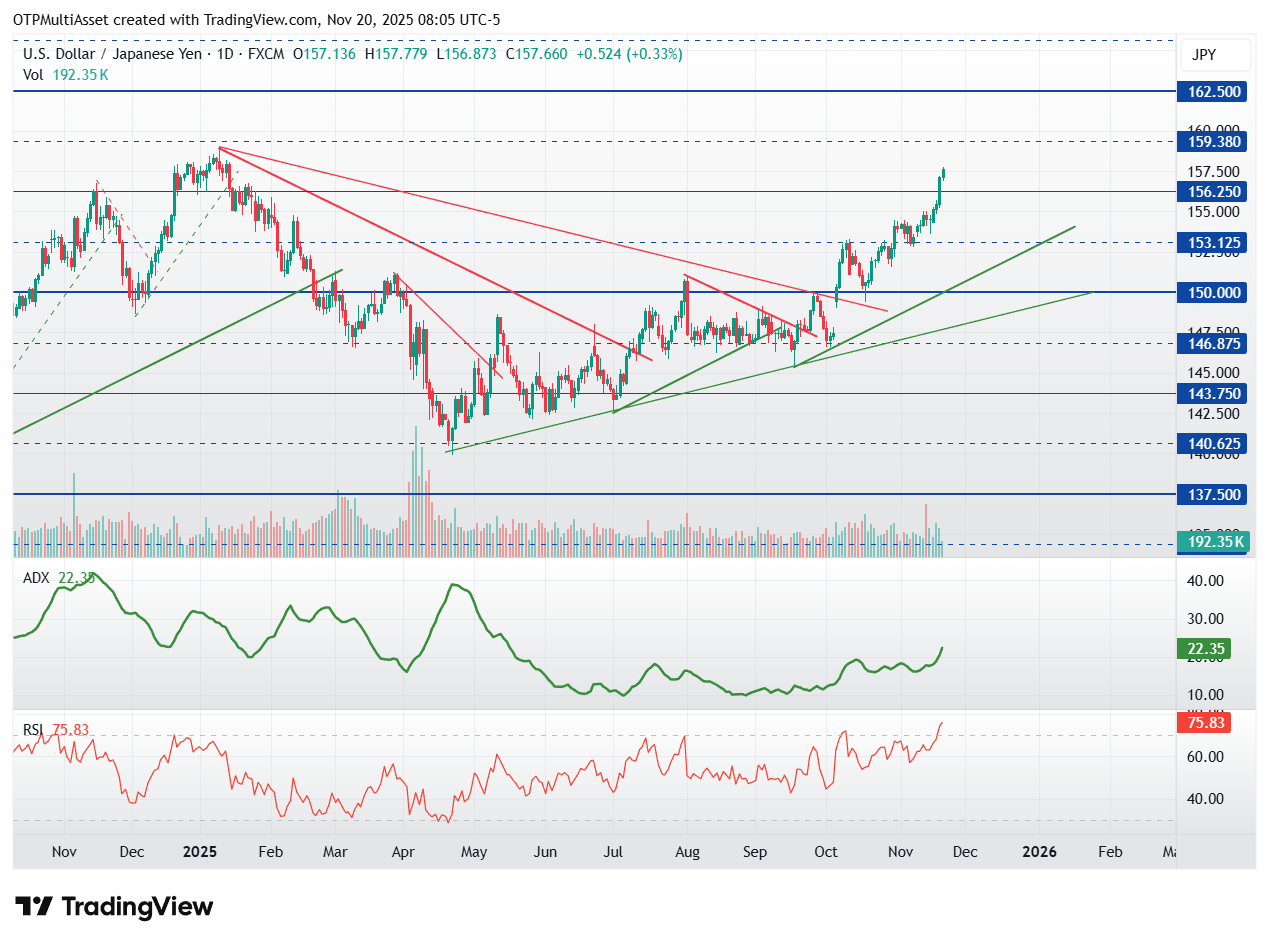Click the JPY currency box
Viewport: 1269px width, 944px height.
click(1217, 55)
